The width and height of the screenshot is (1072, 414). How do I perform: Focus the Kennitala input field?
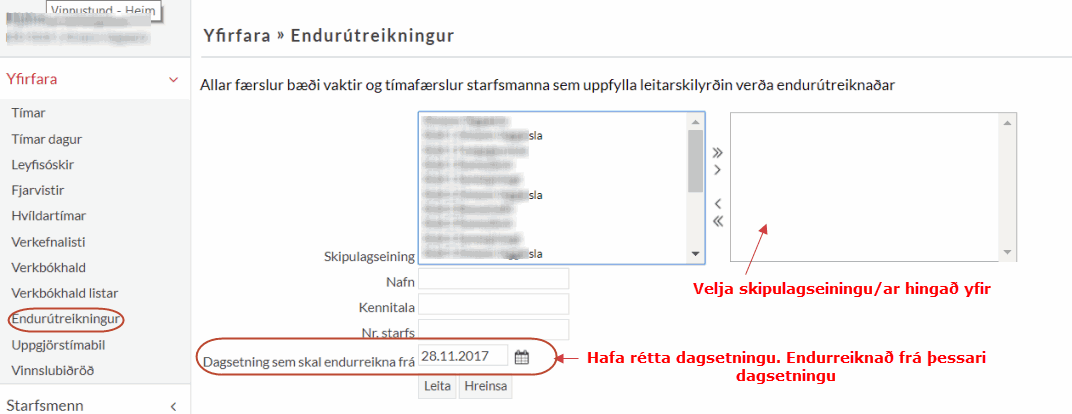point(494,305)
